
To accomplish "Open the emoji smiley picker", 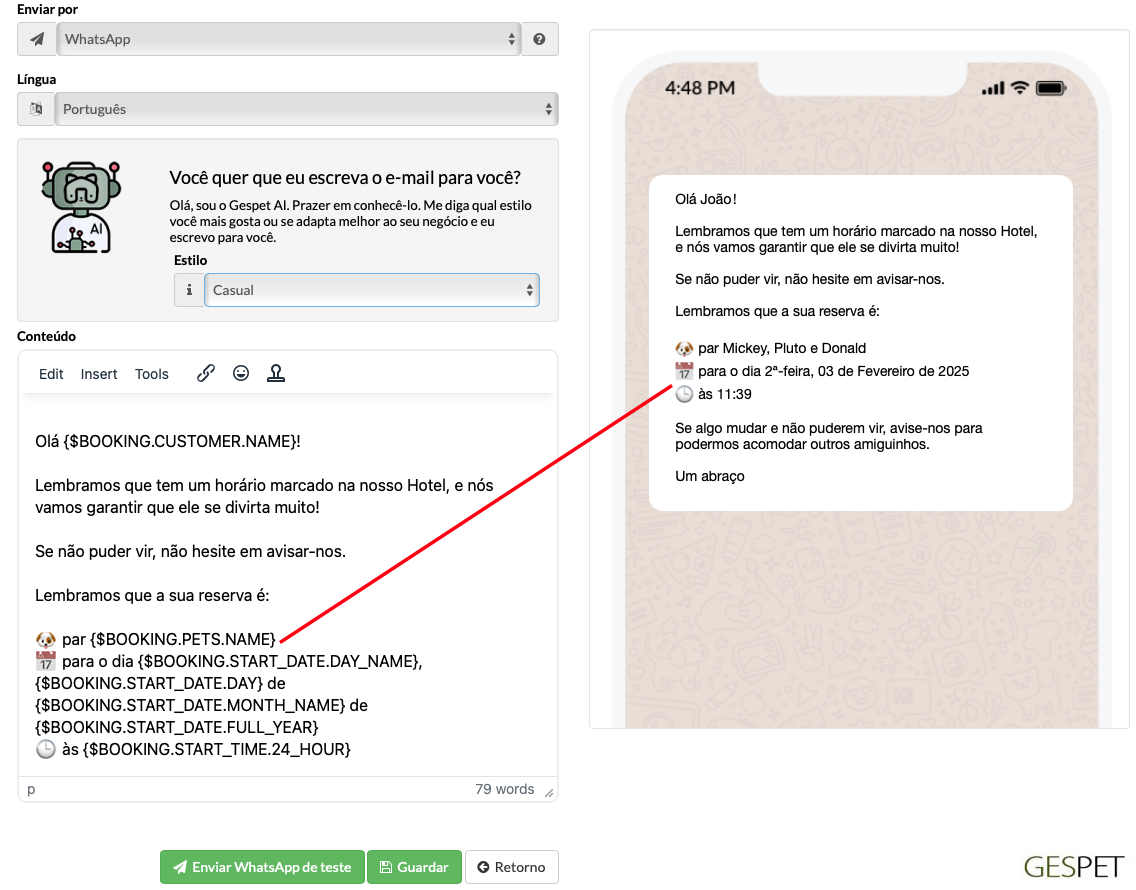I will click(x=241, y=373).
